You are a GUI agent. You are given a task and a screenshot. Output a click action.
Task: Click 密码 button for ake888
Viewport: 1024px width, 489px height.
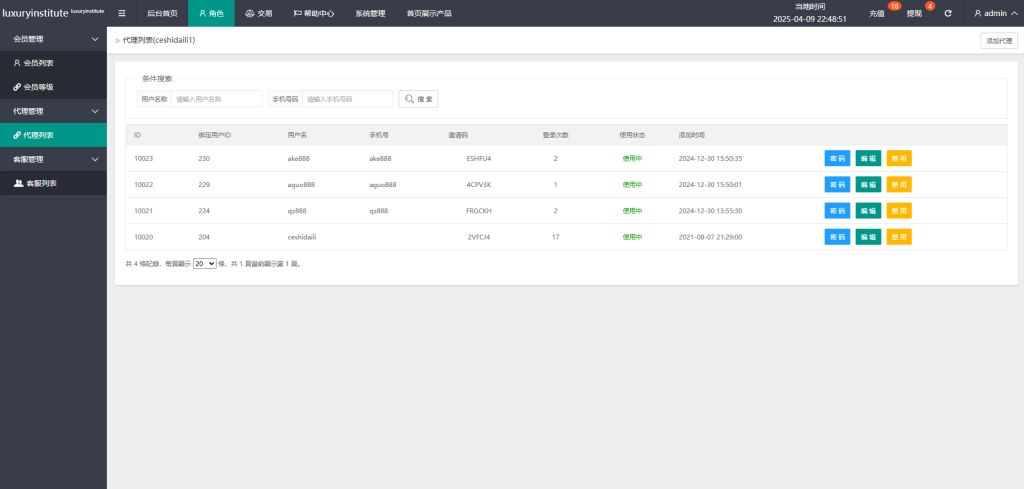[x=837, y=158]
